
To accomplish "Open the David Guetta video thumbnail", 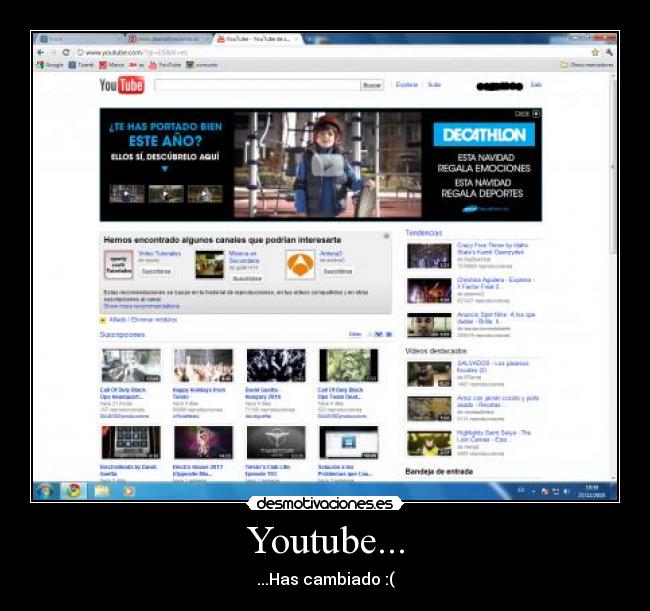I will 276,366.
